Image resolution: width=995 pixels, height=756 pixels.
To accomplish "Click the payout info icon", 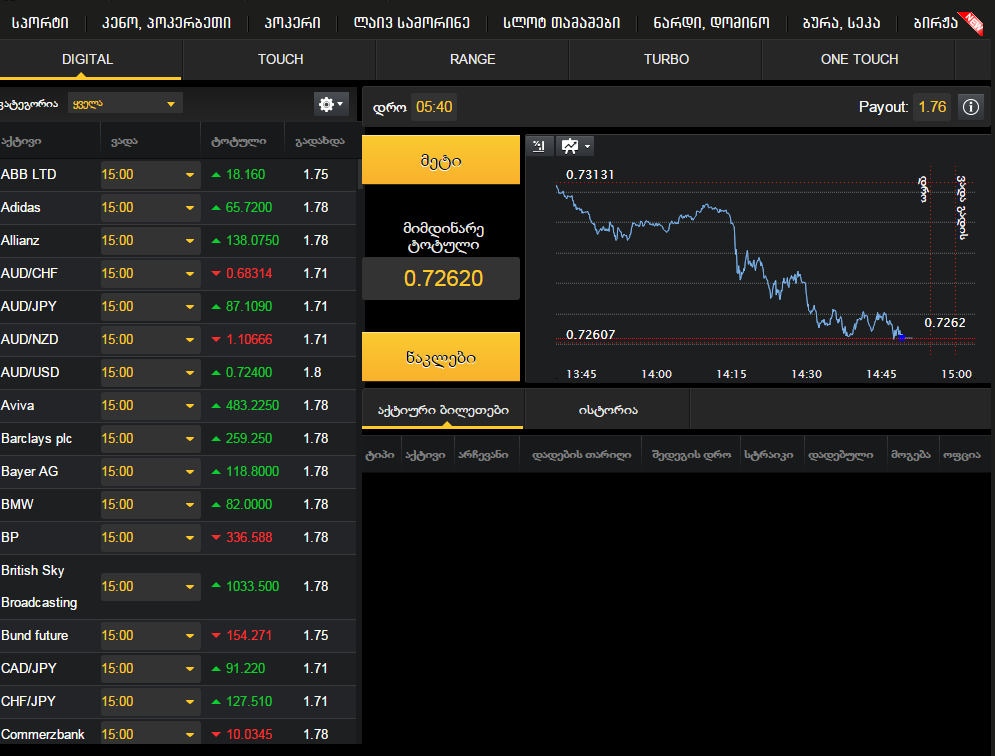I will coord(970,107).
